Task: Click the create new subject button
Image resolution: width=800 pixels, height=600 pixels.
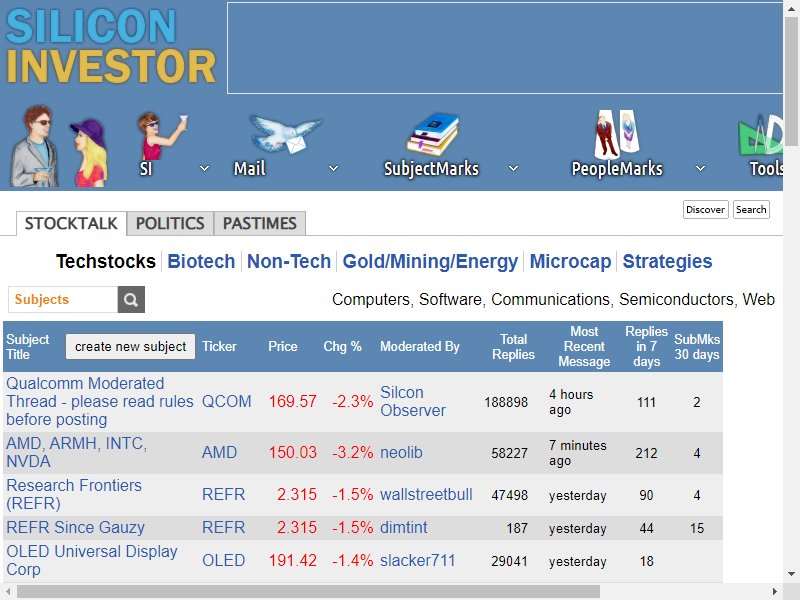Action: [x=130, y=347]
